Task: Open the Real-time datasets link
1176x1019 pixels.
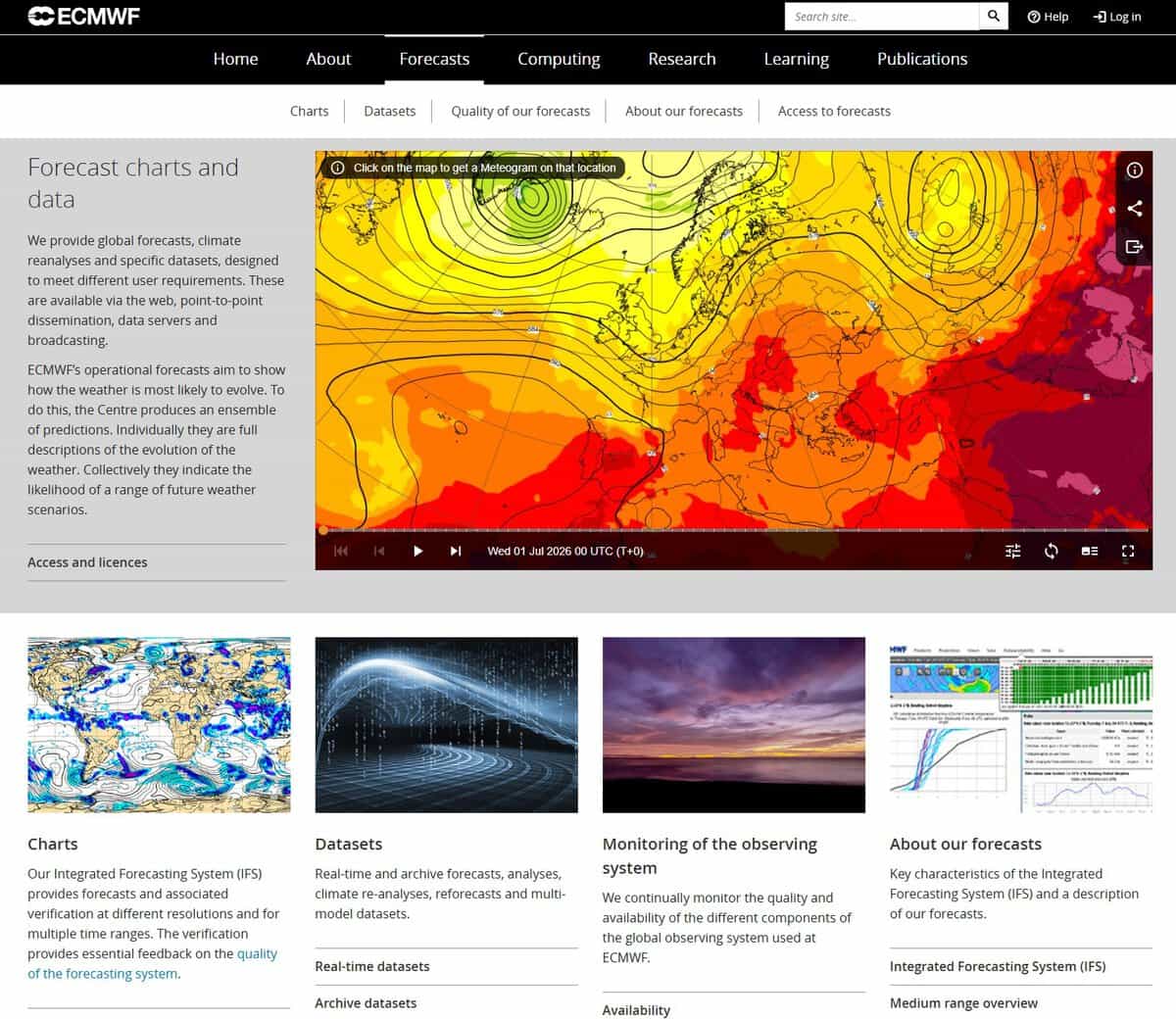Action: tap(372, 966)
